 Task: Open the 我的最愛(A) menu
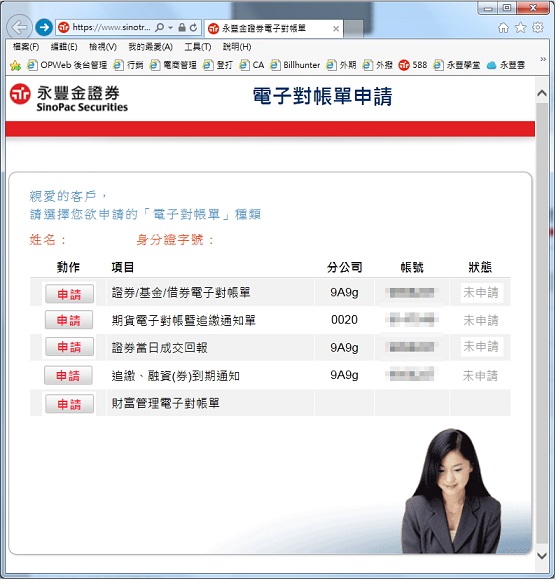coord(150,47)
